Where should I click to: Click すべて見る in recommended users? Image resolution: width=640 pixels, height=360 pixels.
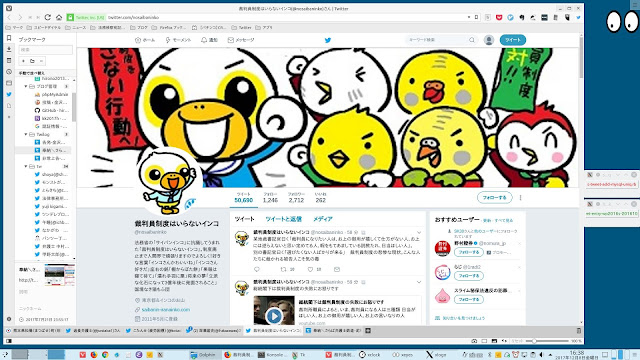504,220
